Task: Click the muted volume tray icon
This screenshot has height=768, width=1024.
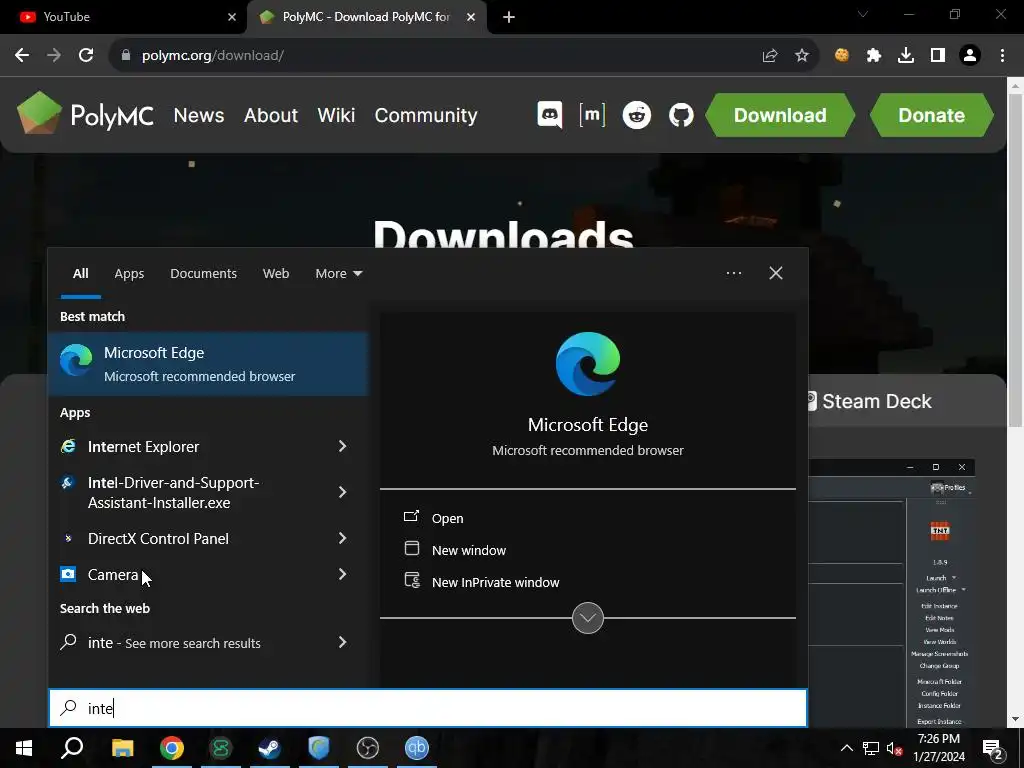Action: tap(894, 748)
